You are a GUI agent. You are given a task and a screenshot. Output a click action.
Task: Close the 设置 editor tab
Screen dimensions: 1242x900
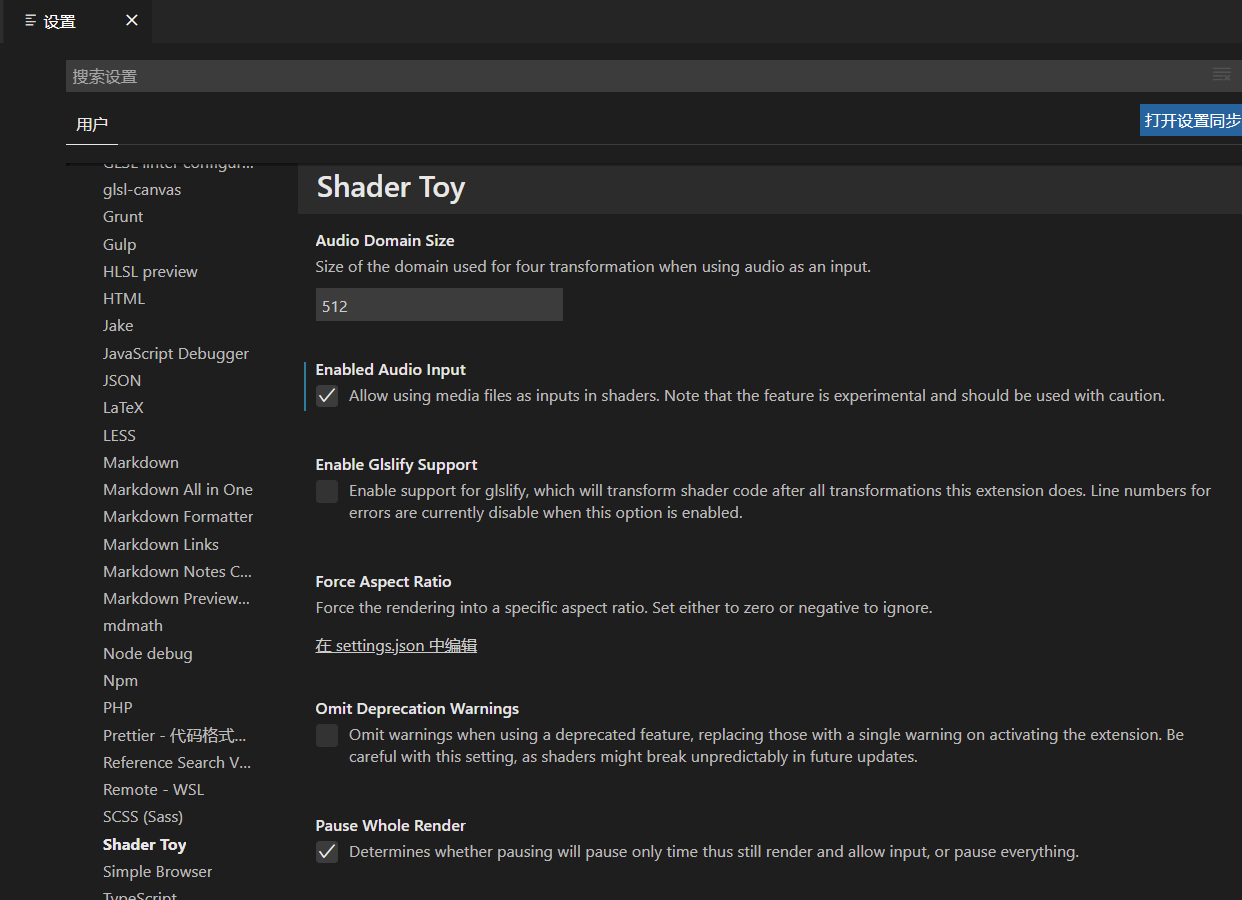click(x=132, y=20)
